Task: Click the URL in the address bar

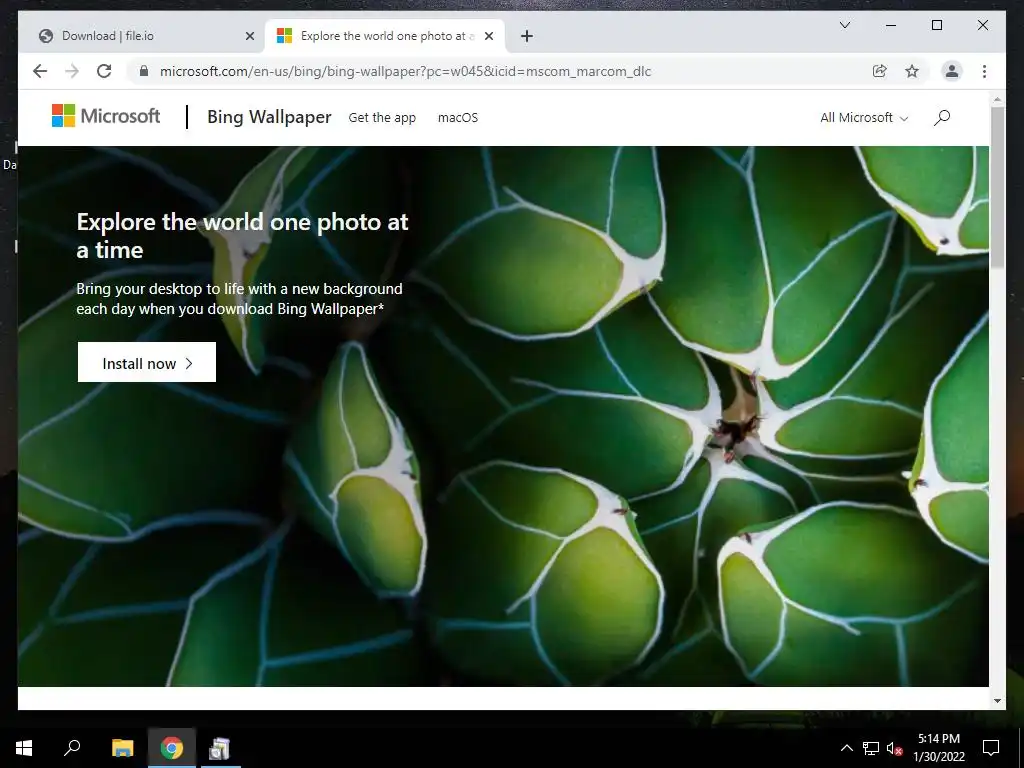Action: tap(405, 71)
